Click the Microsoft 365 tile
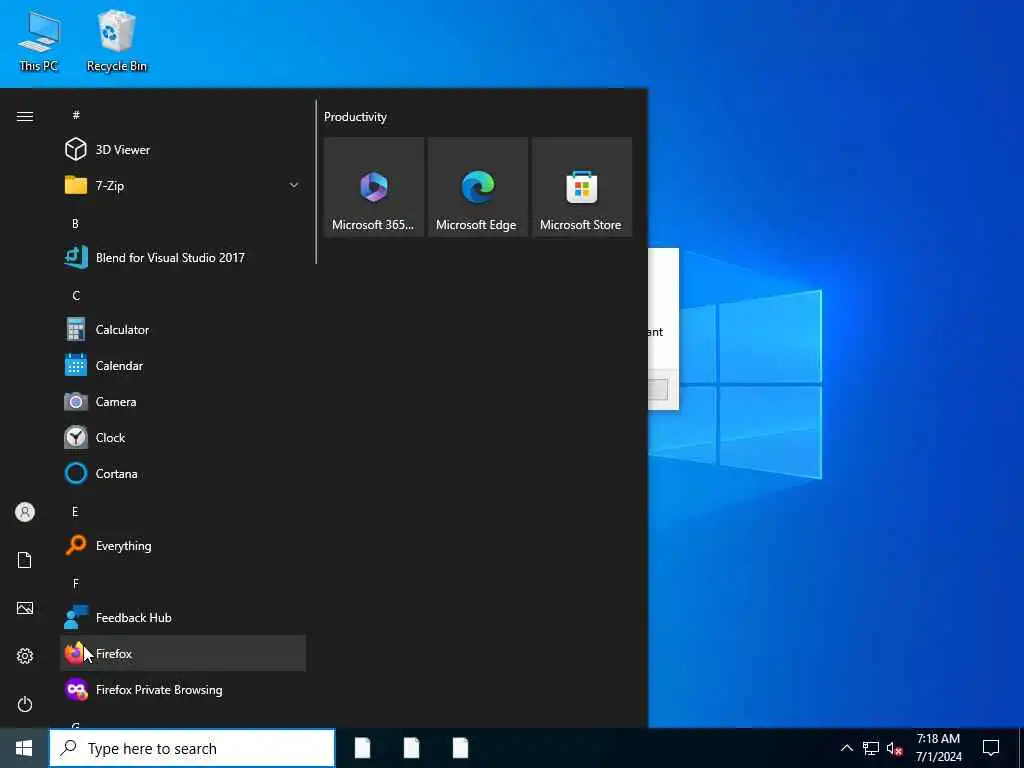Screen dimensions: 1024x768 [x=374, y=187]
